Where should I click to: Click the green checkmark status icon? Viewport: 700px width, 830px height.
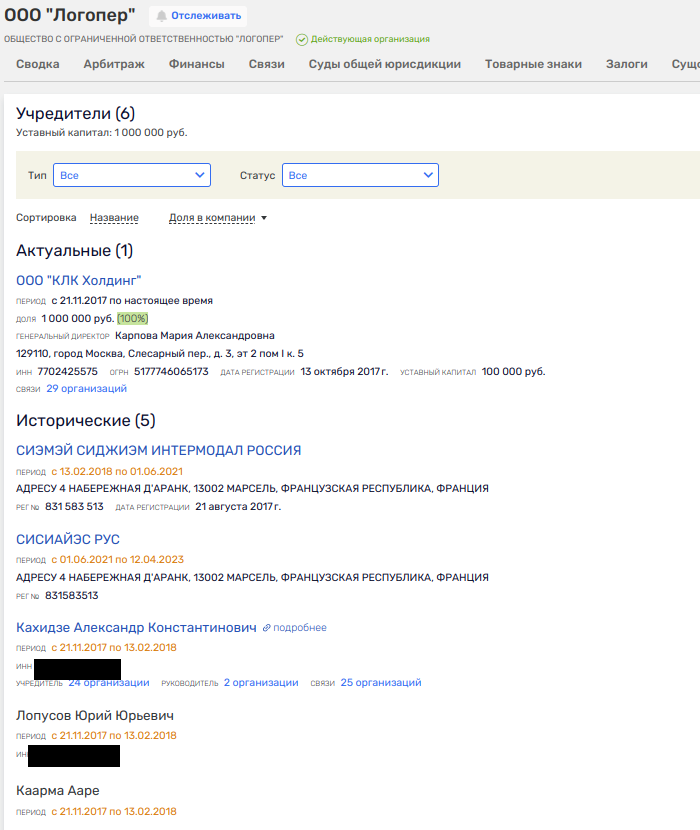302,40
